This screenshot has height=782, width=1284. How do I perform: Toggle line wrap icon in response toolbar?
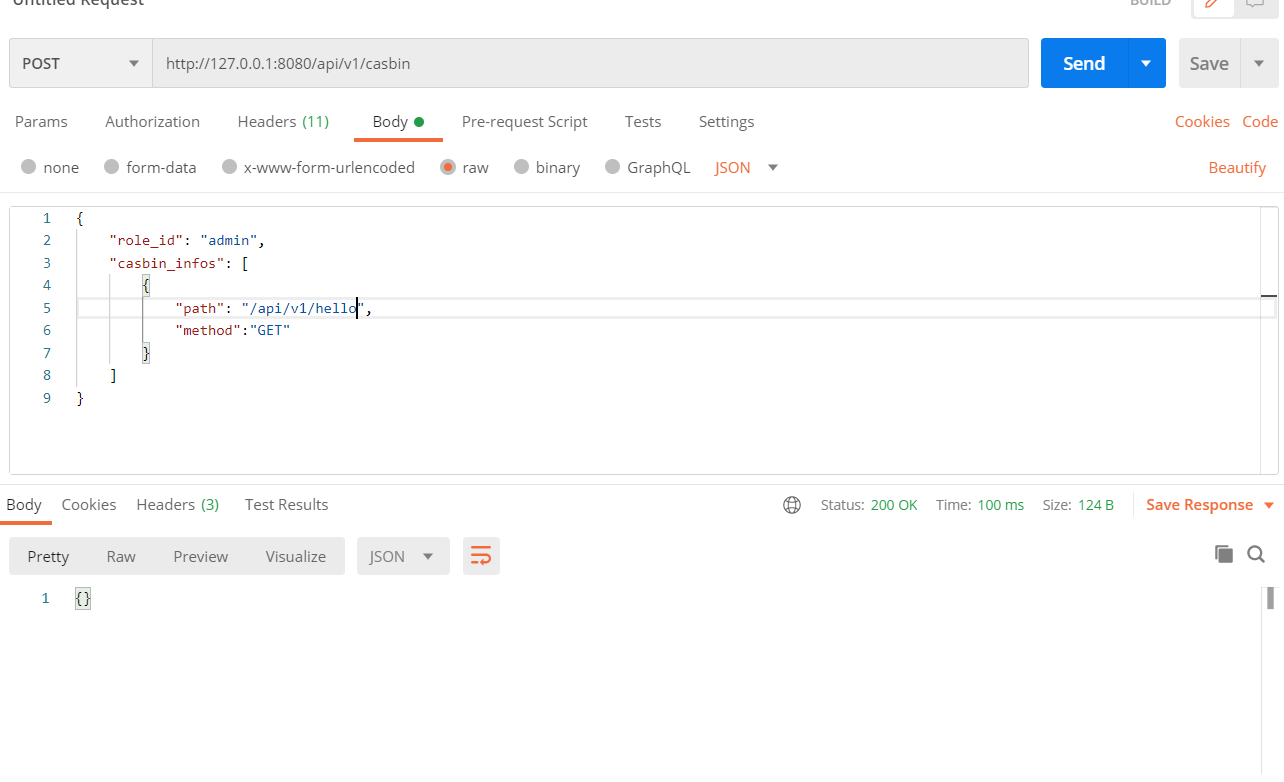tap(481, 556)
